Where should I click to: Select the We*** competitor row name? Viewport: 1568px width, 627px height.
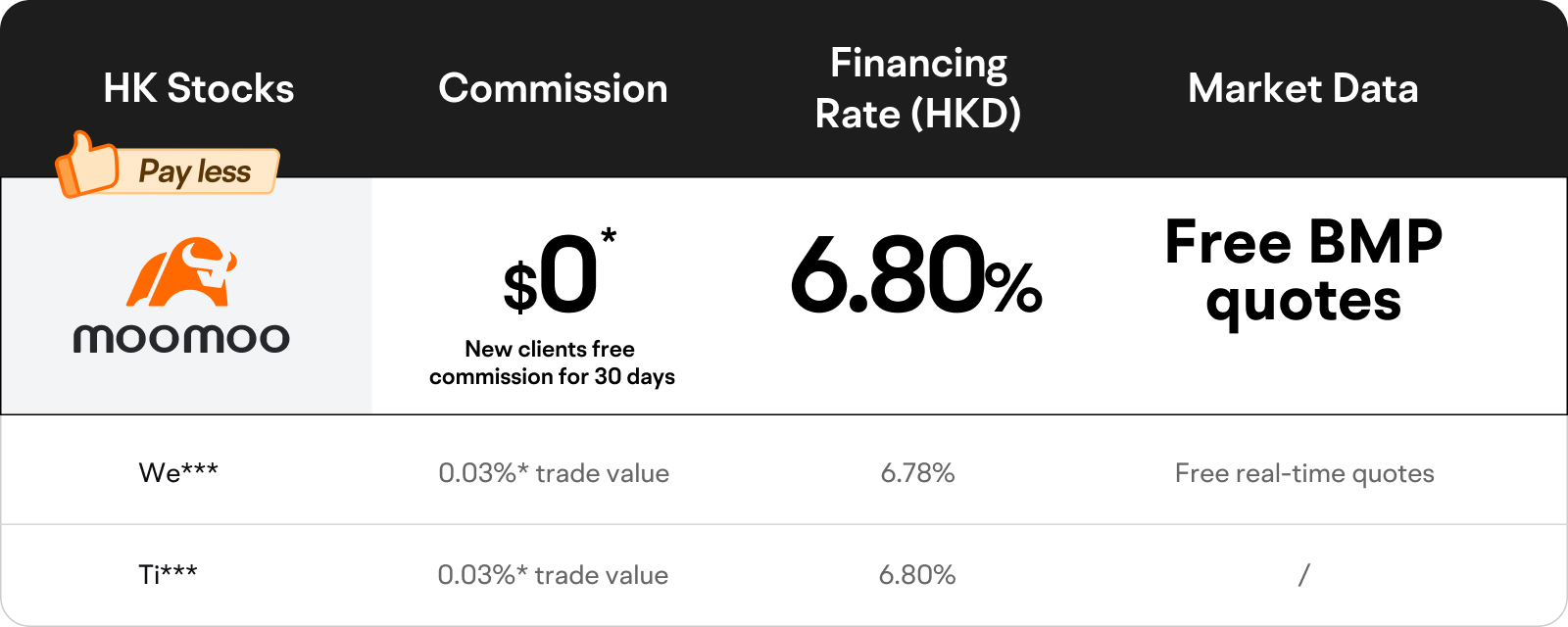coord(178,472)
